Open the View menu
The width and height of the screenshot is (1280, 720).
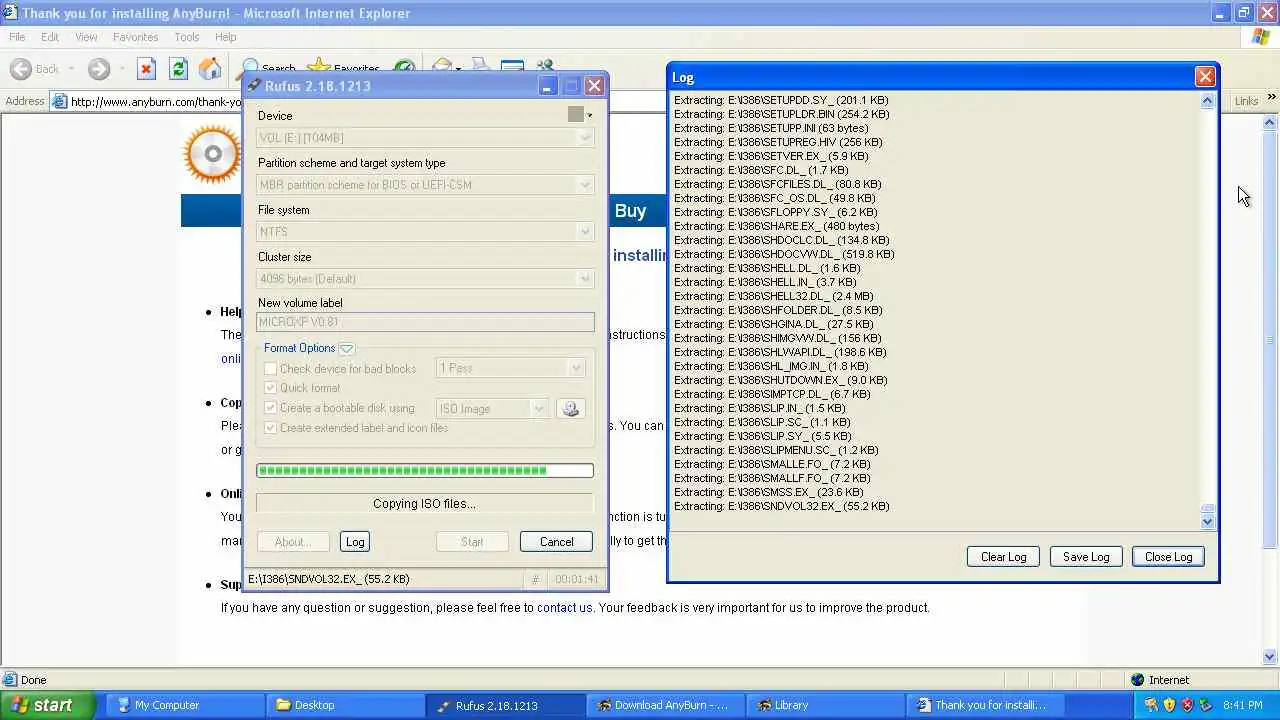click(86, 37)
